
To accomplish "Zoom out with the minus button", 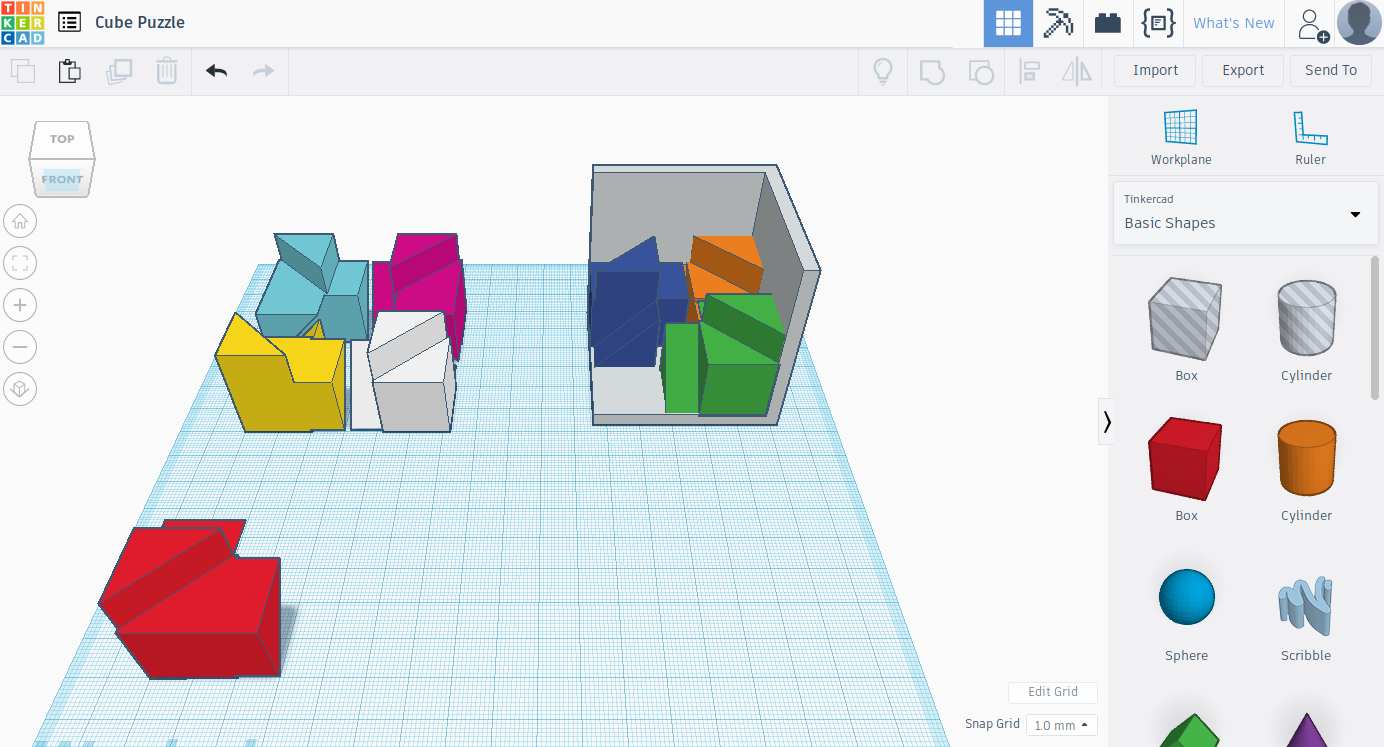I will tap(20, 347).
